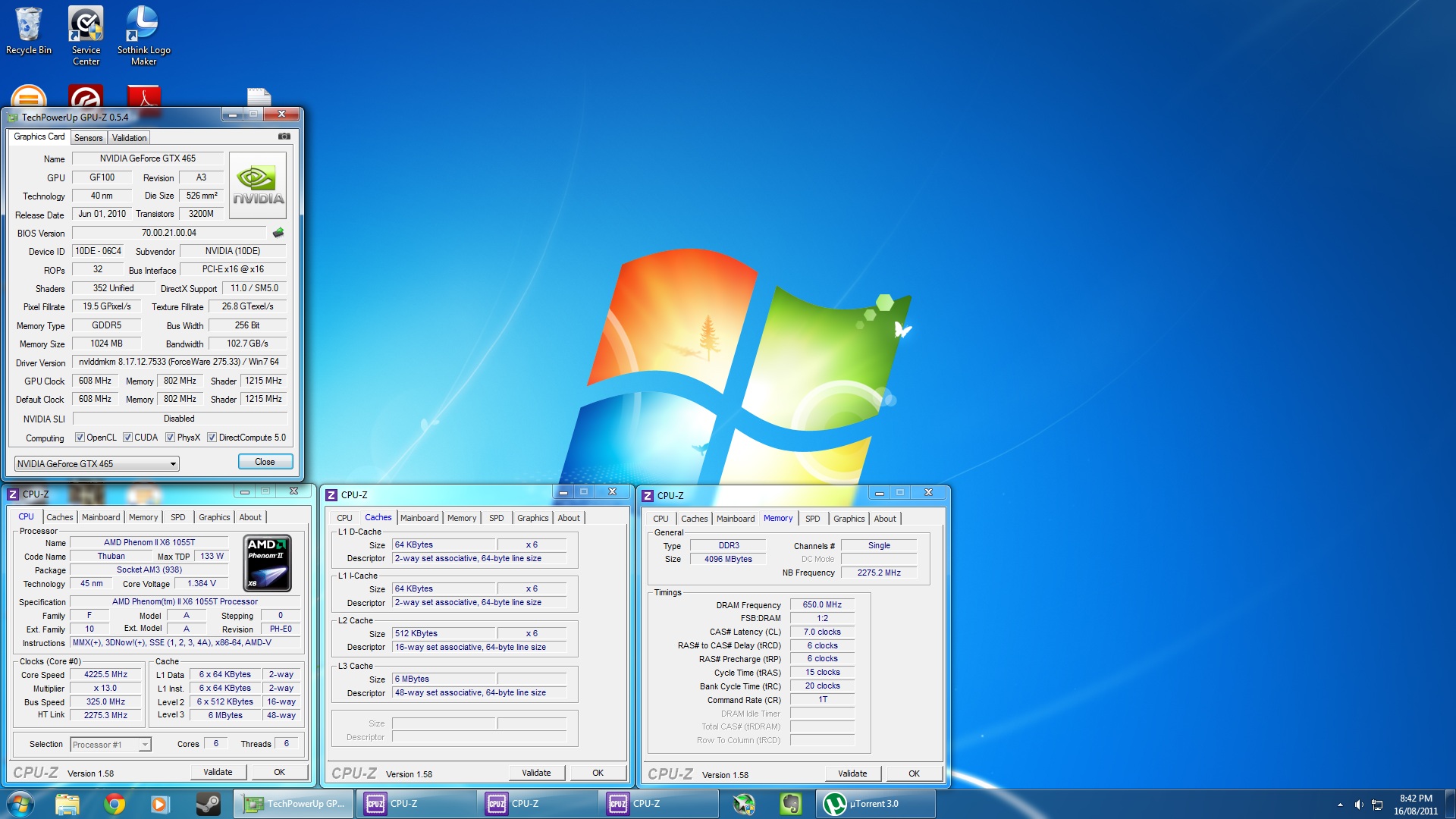Viewport: 1456px width, 819px height.
Task: Click the taskbar icon left of Evernote
Action: point(744,804)
